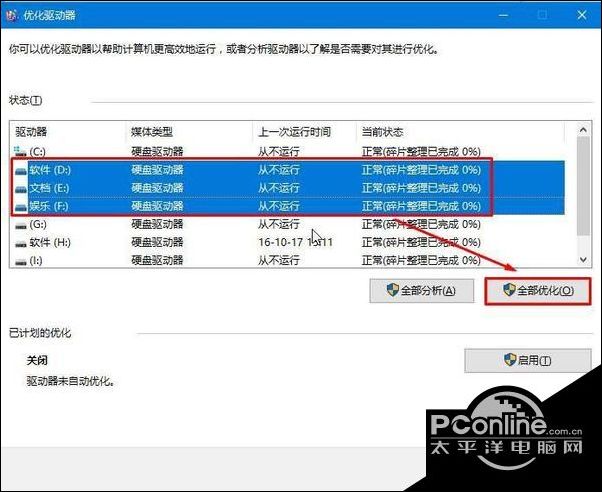Click the (G:) drive icon
Image resolution: width=602 pixels, height=492 pixels.
(x=21, y=225)
